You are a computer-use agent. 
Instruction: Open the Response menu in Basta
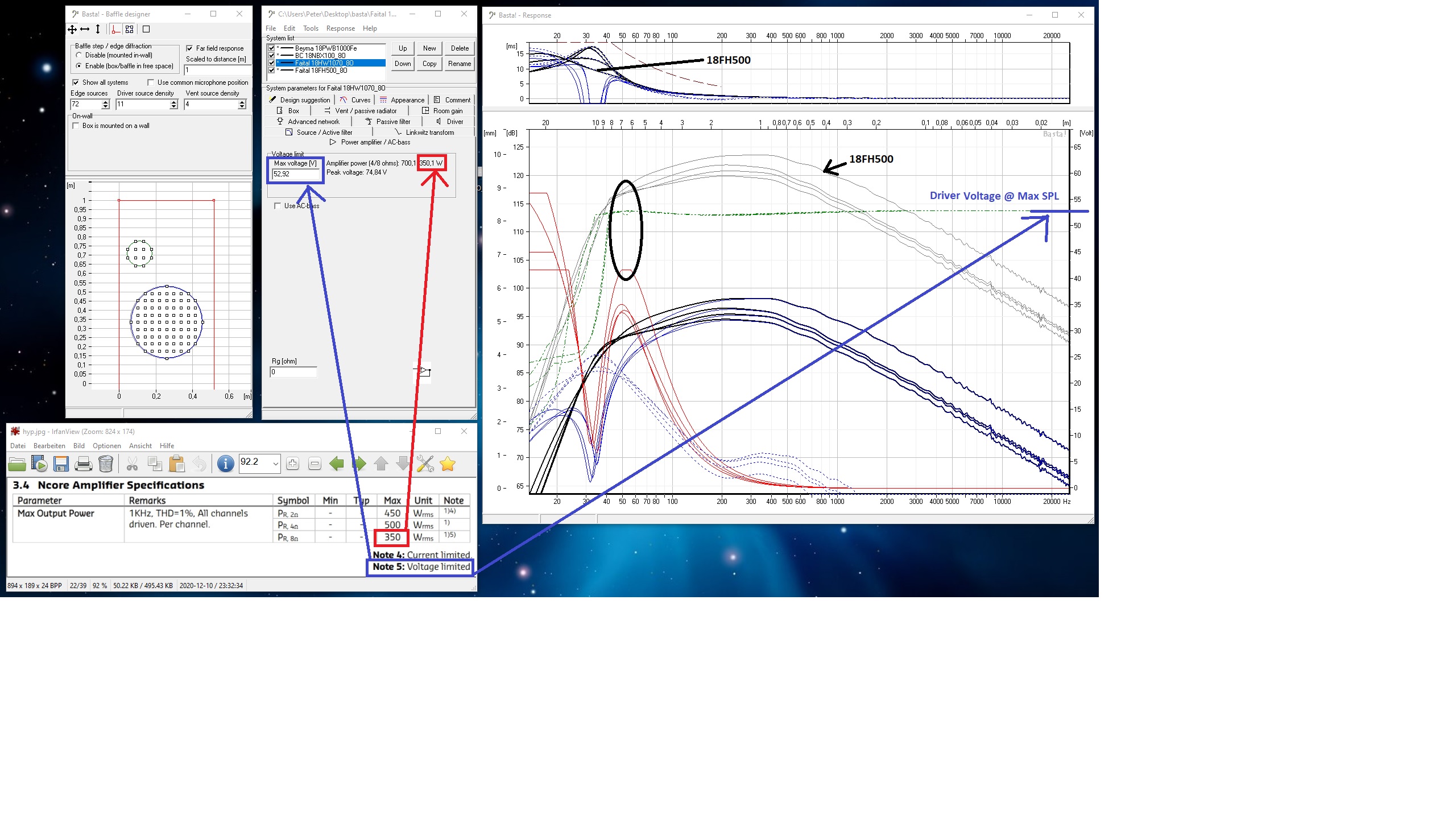pos(340,28)
